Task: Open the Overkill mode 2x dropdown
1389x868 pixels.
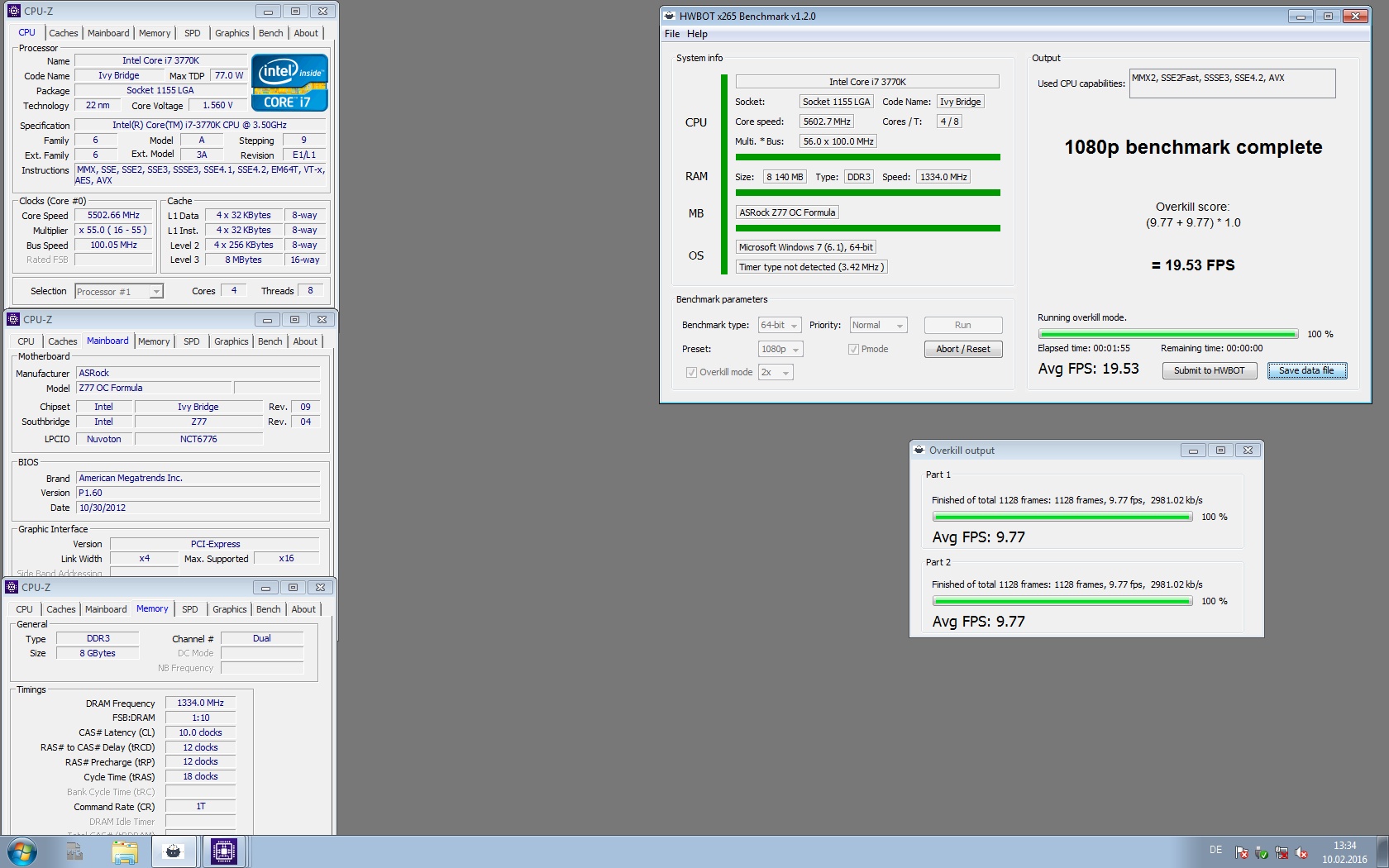Action: point(776,373)
